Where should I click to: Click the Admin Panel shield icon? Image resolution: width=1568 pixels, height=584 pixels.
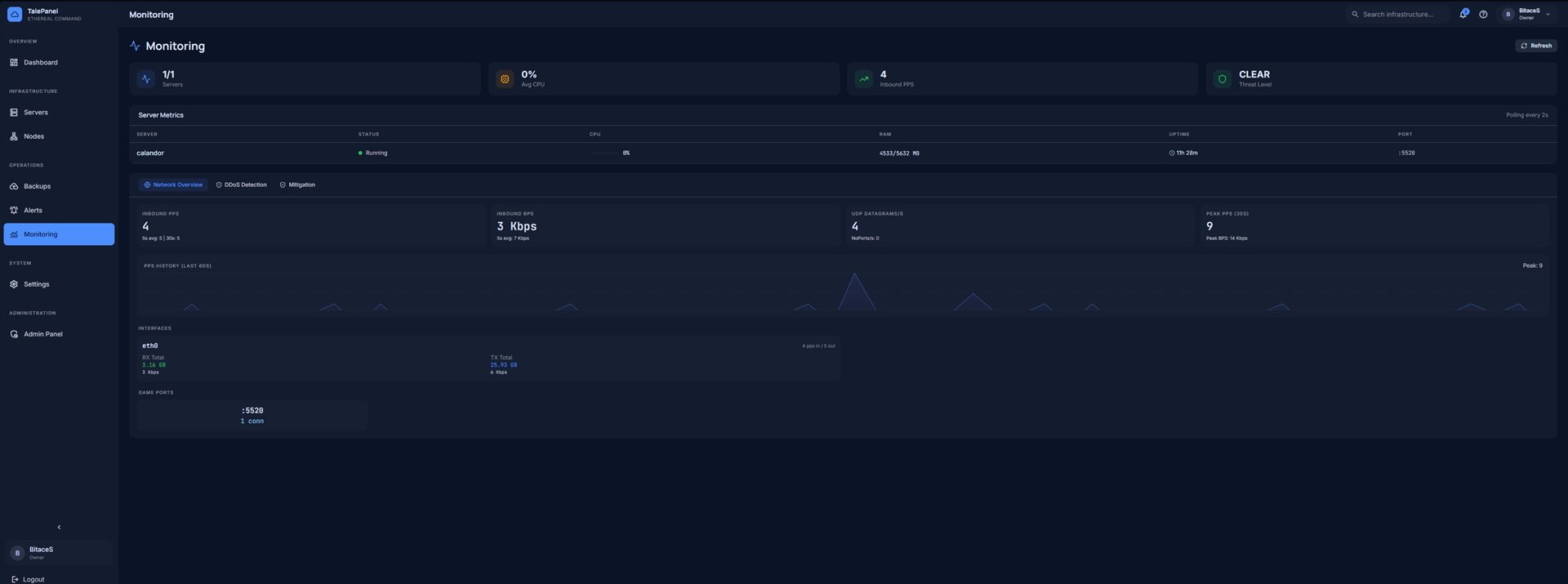click(14, 334)
